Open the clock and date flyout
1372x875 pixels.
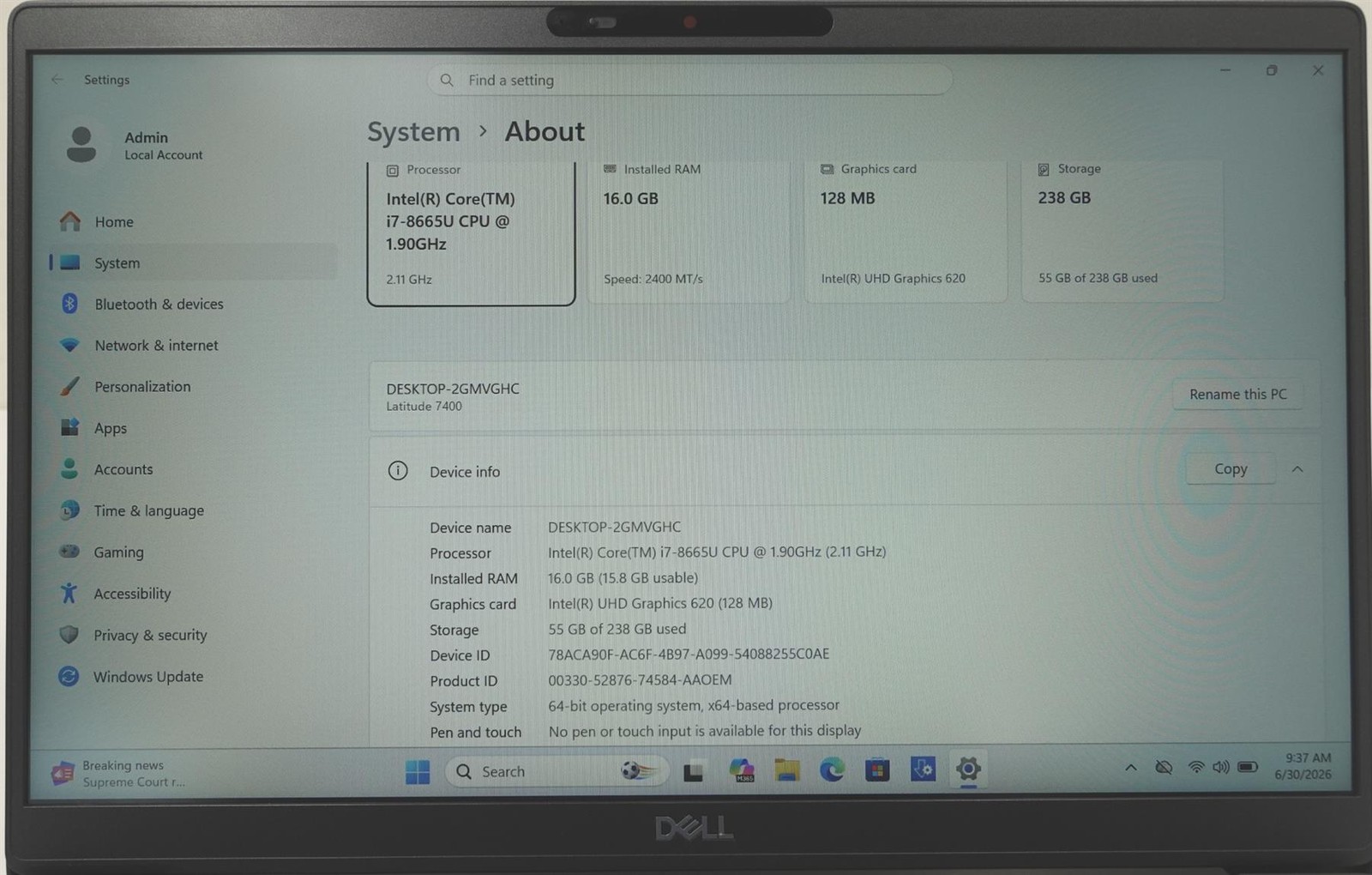[x=1303, y=766]
